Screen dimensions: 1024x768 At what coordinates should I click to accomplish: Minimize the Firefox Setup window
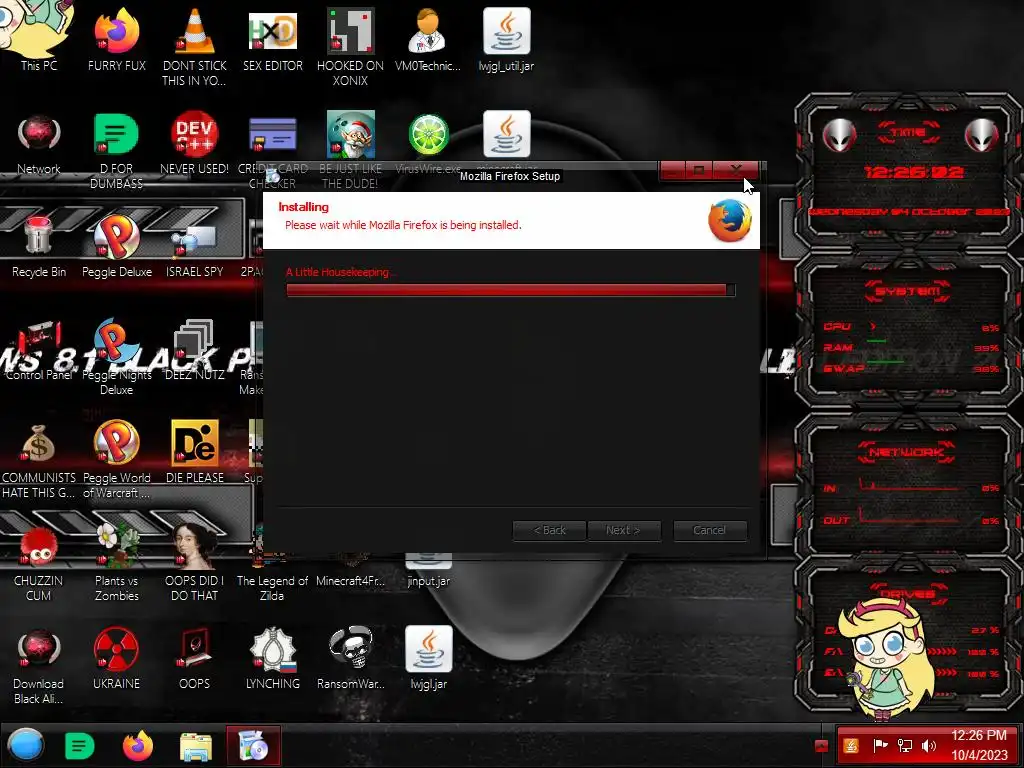673,170
